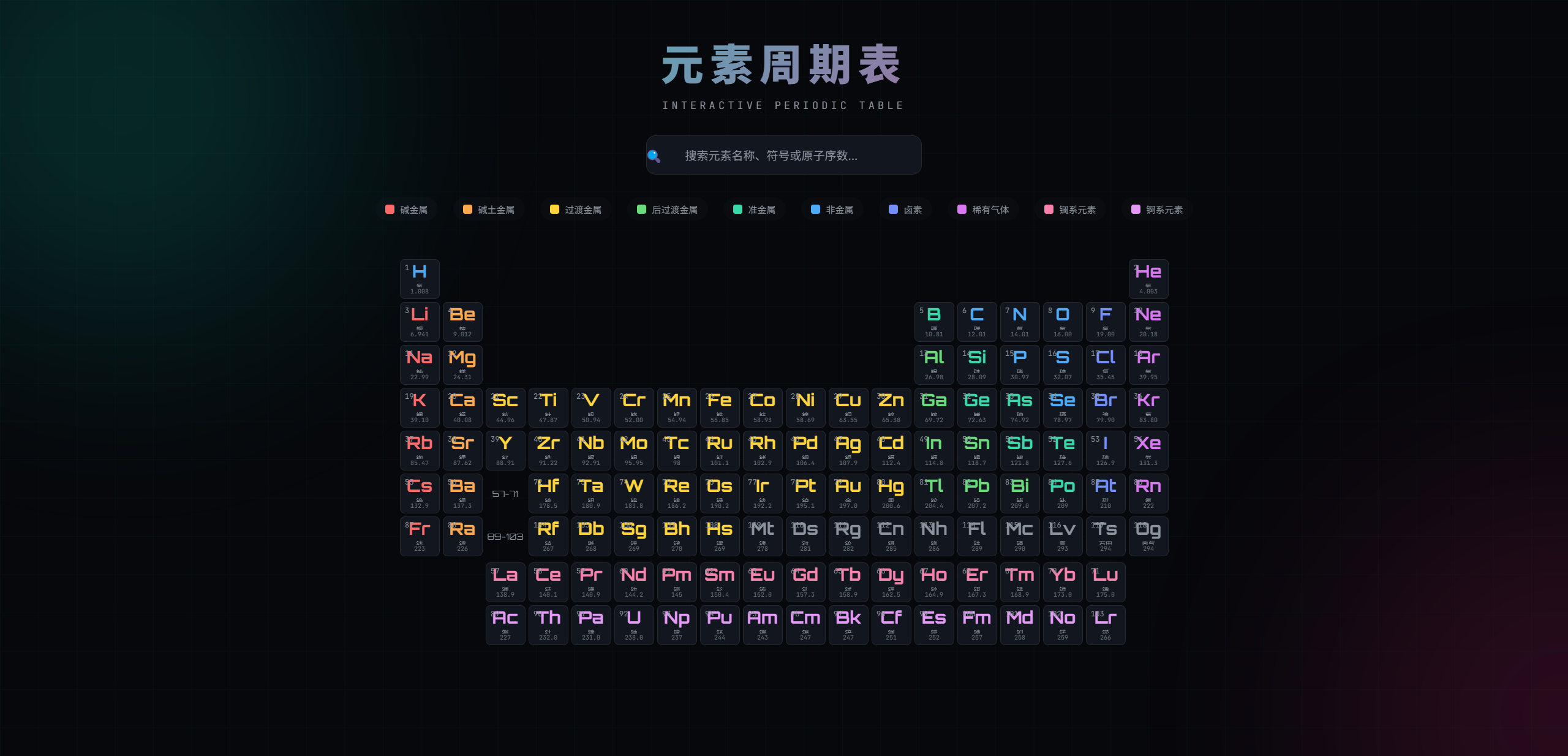1568x756 pixels.
Task: Toggle the 稀有气体 legend chip
Action: tap(982, 210)
